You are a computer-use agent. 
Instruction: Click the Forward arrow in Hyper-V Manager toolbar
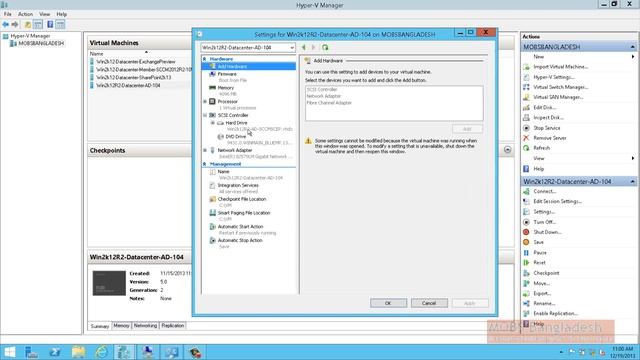point(15,24)
